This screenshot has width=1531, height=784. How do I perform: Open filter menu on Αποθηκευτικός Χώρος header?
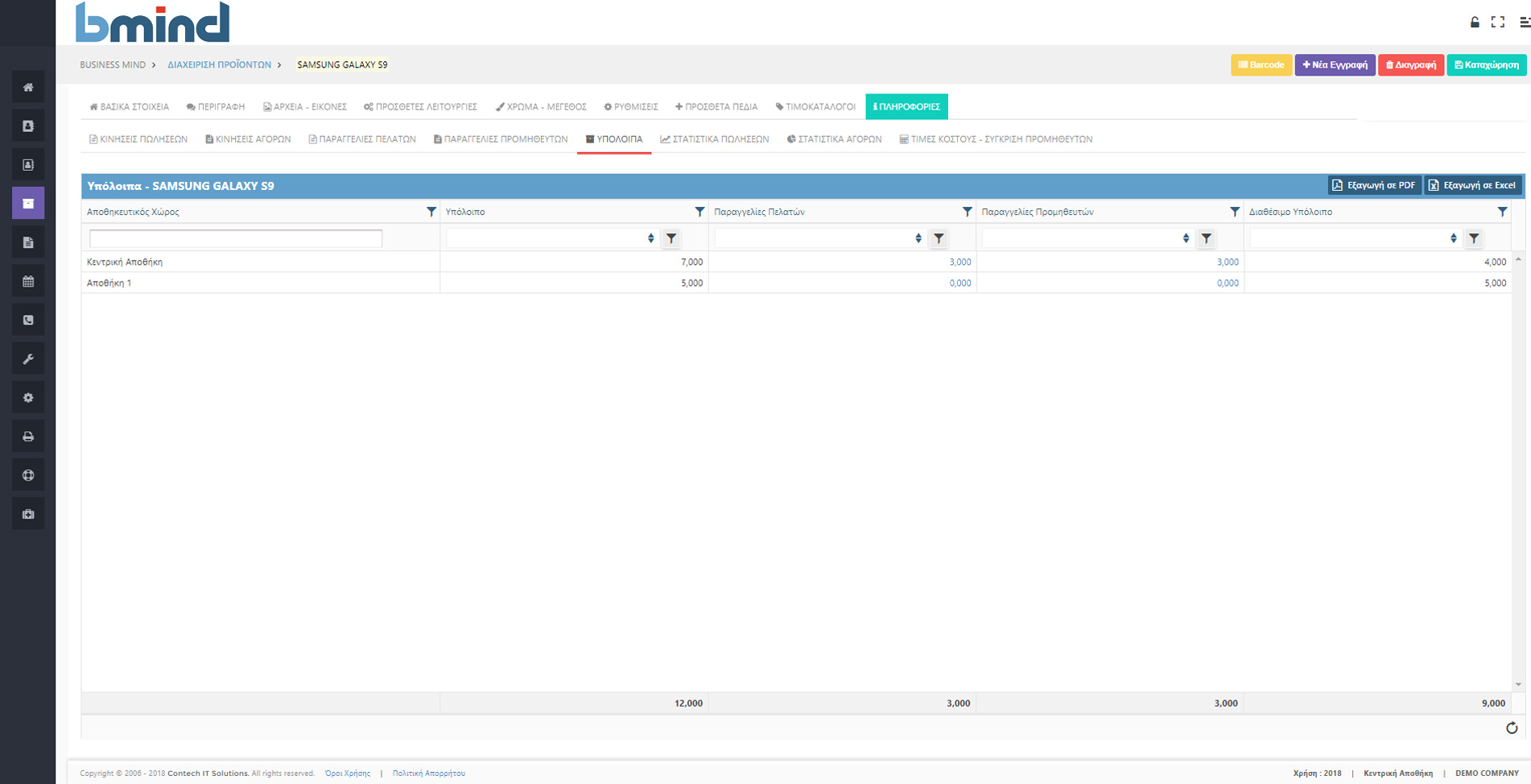tap(431, 212)
